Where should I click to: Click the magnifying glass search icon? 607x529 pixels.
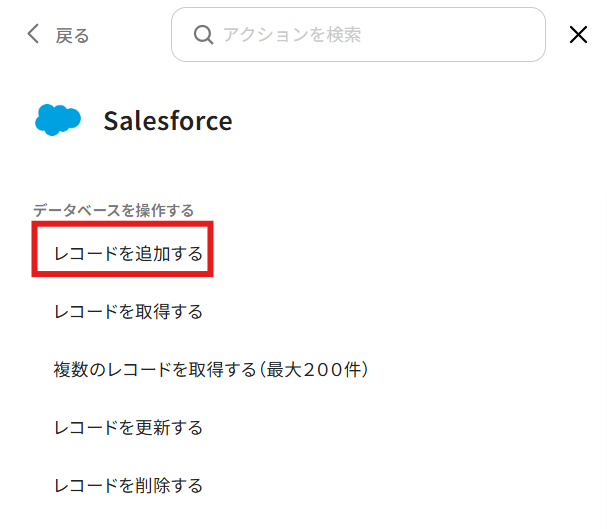203,35
